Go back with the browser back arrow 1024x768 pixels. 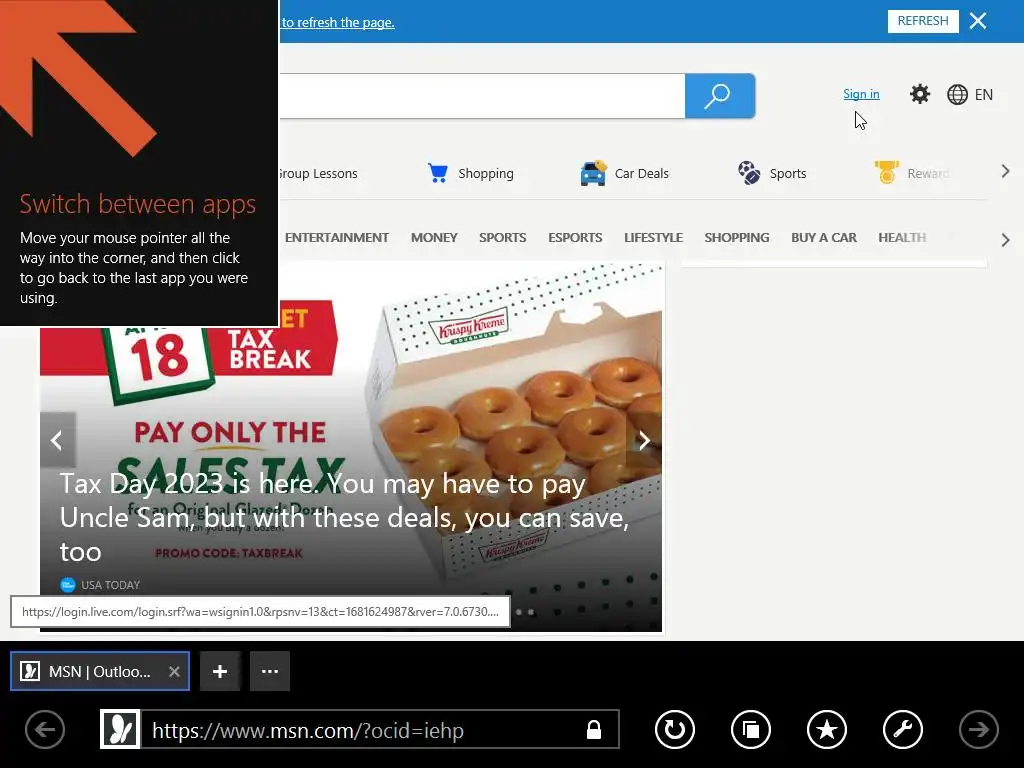tap(45, 729)
